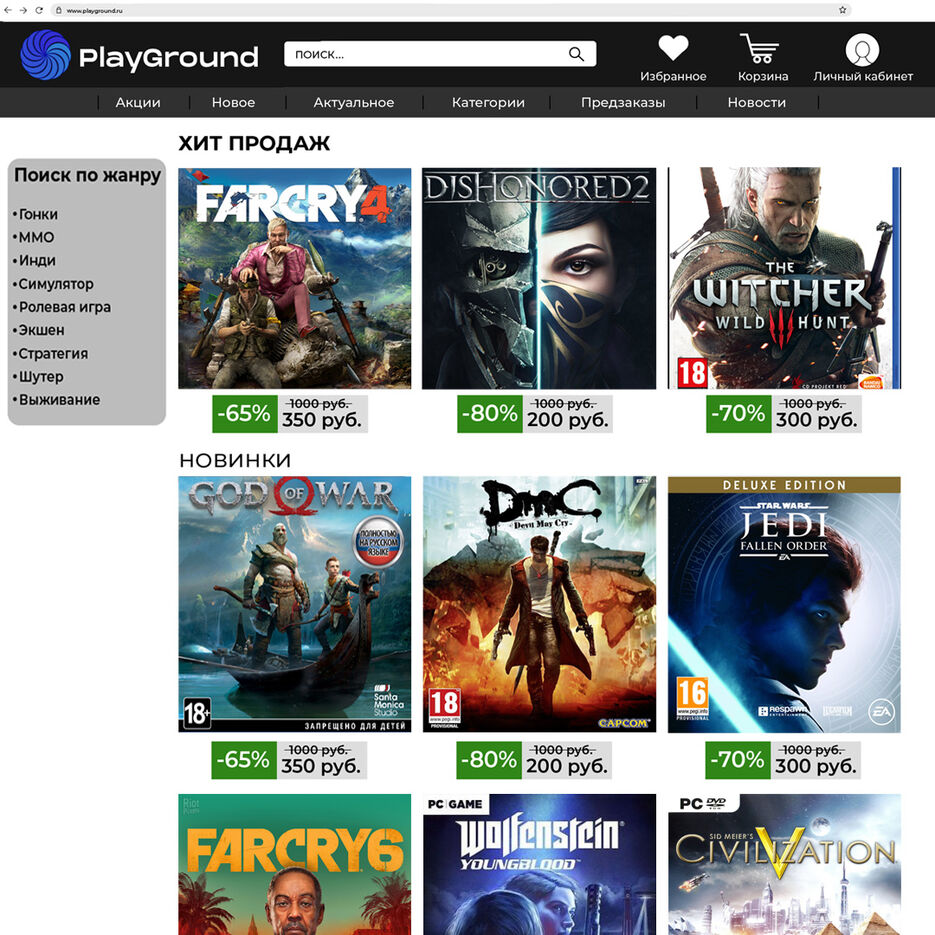This screenshot has width=935, height=935.
Task: Open favorites via the heart icon
Action: (x=673, y=48)
